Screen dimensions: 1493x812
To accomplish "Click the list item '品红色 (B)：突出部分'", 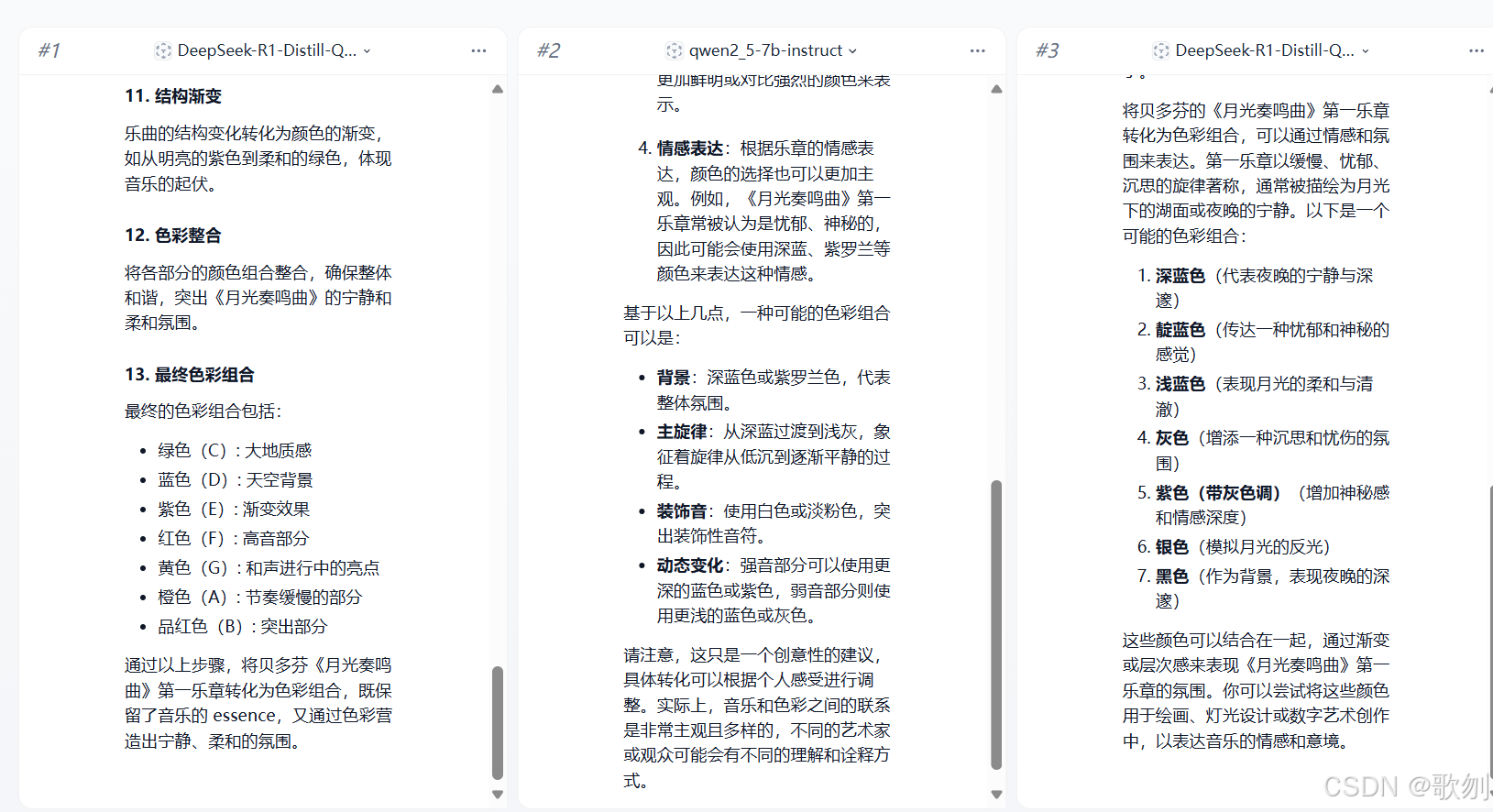I will (243, 626).
